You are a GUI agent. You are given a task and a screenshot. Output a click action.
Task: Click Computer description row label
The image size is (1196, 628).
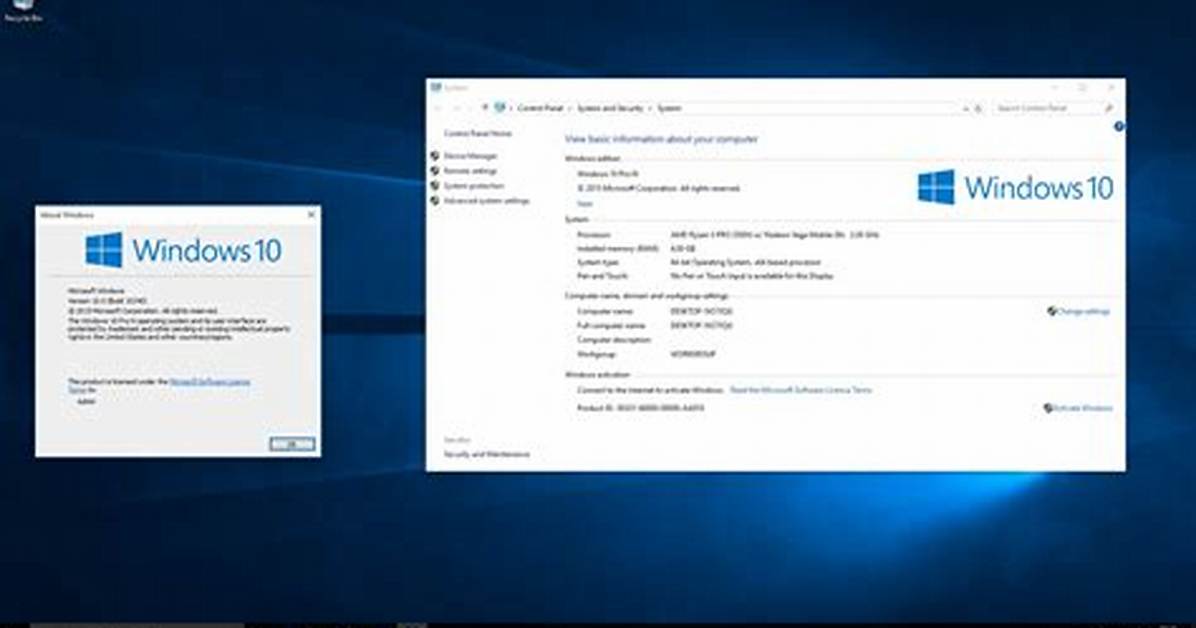click(614, 340)
